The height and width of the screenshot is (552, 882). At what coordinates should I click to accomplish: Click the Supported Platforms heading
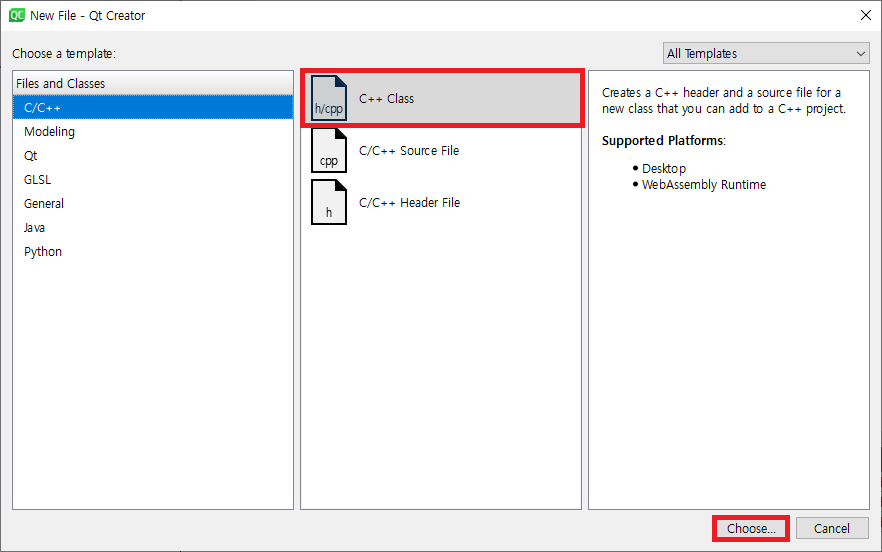tap(664, 141)
